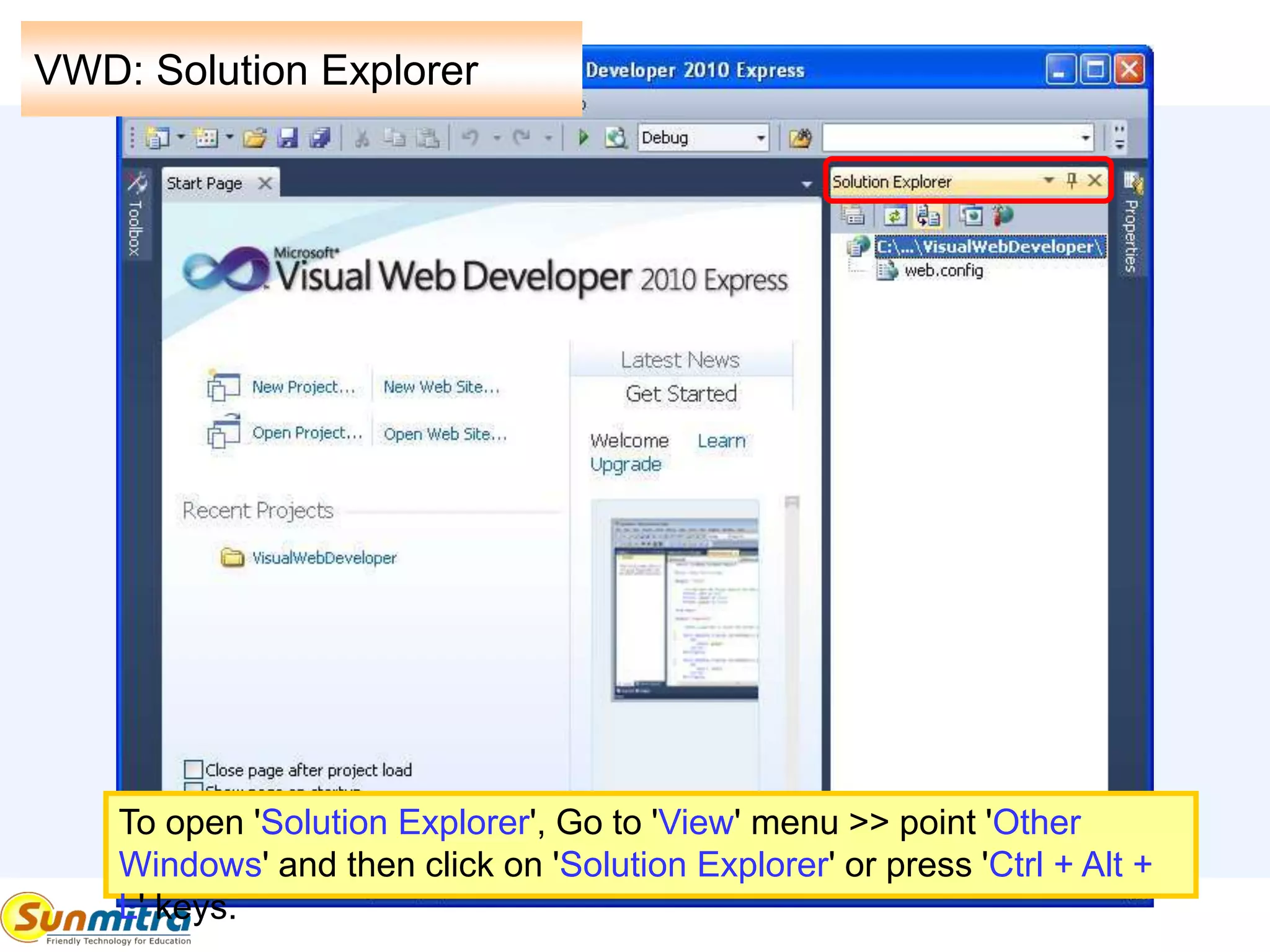Screen dimensions: 1270x952
Task: Open the Redo history dropdown arrow
Action: 548,138
